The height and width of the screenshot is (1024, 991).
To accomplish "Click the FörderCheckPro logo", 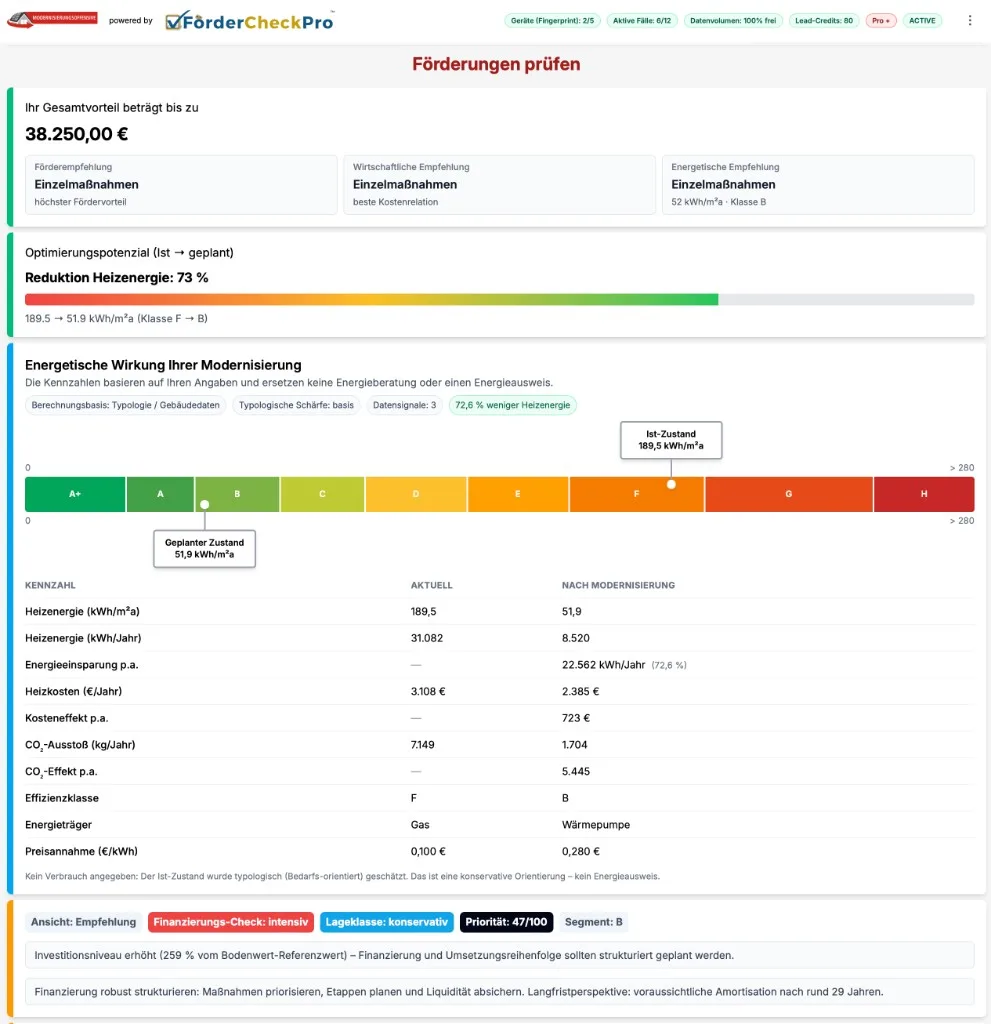I will [x=250, y=21].
